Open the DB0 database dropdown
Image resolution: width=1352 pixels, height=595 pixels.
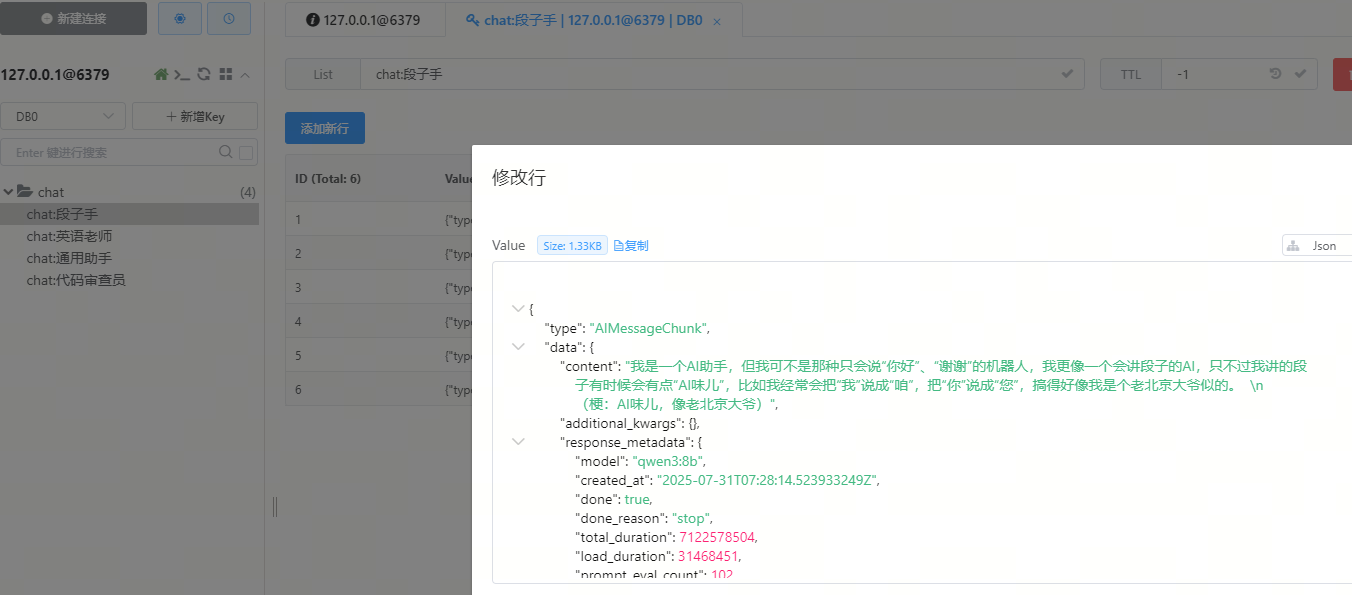click(x=63, y=116)
